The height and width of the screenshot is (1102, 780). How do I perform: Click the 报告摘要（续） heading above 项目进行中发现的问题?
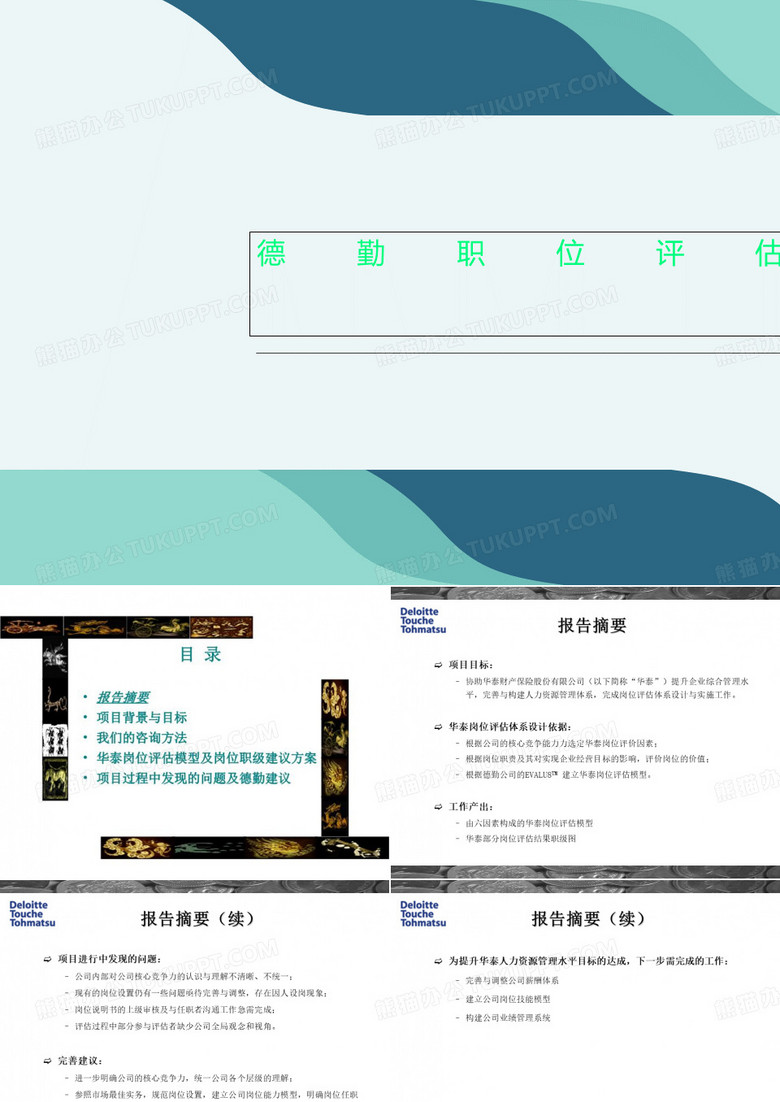[x=197, y=919]
